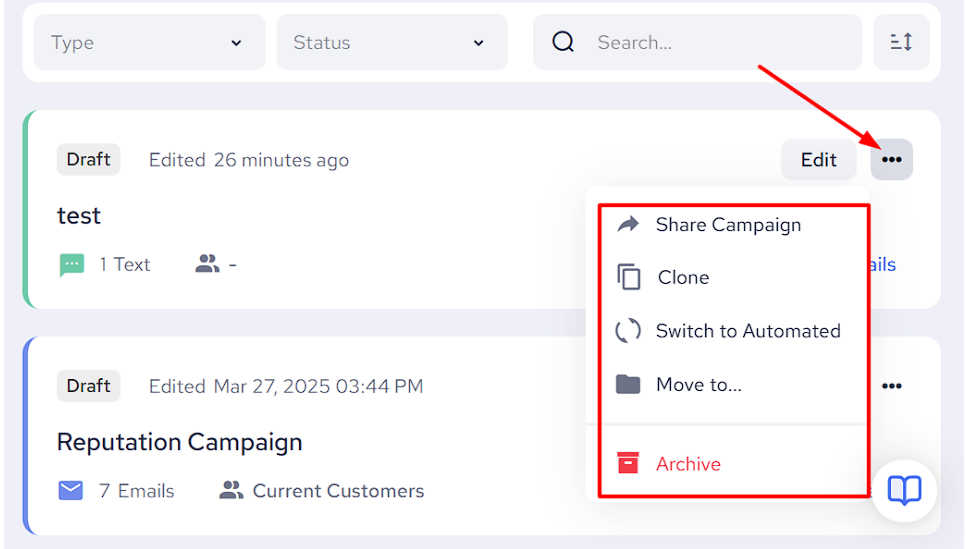Expand the Status filter dropdown
966x549 pixels.
pyautogui.click(x=391, y=42)
